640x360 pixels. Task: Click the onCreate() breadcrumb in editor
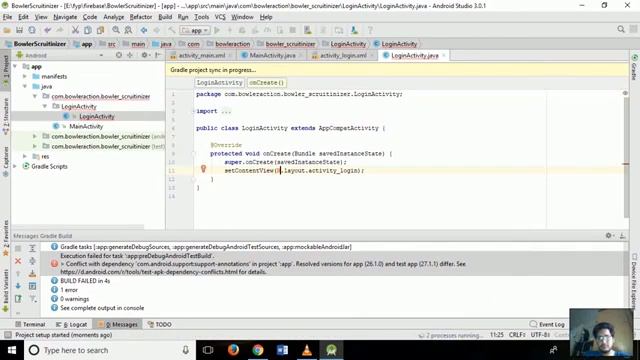click(267, 82)
